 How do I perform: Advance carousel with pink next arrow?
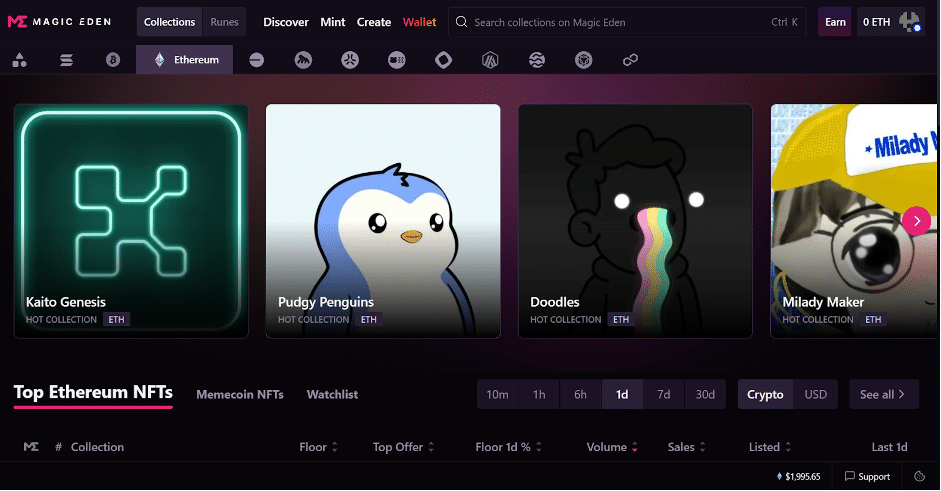(916, 221)
